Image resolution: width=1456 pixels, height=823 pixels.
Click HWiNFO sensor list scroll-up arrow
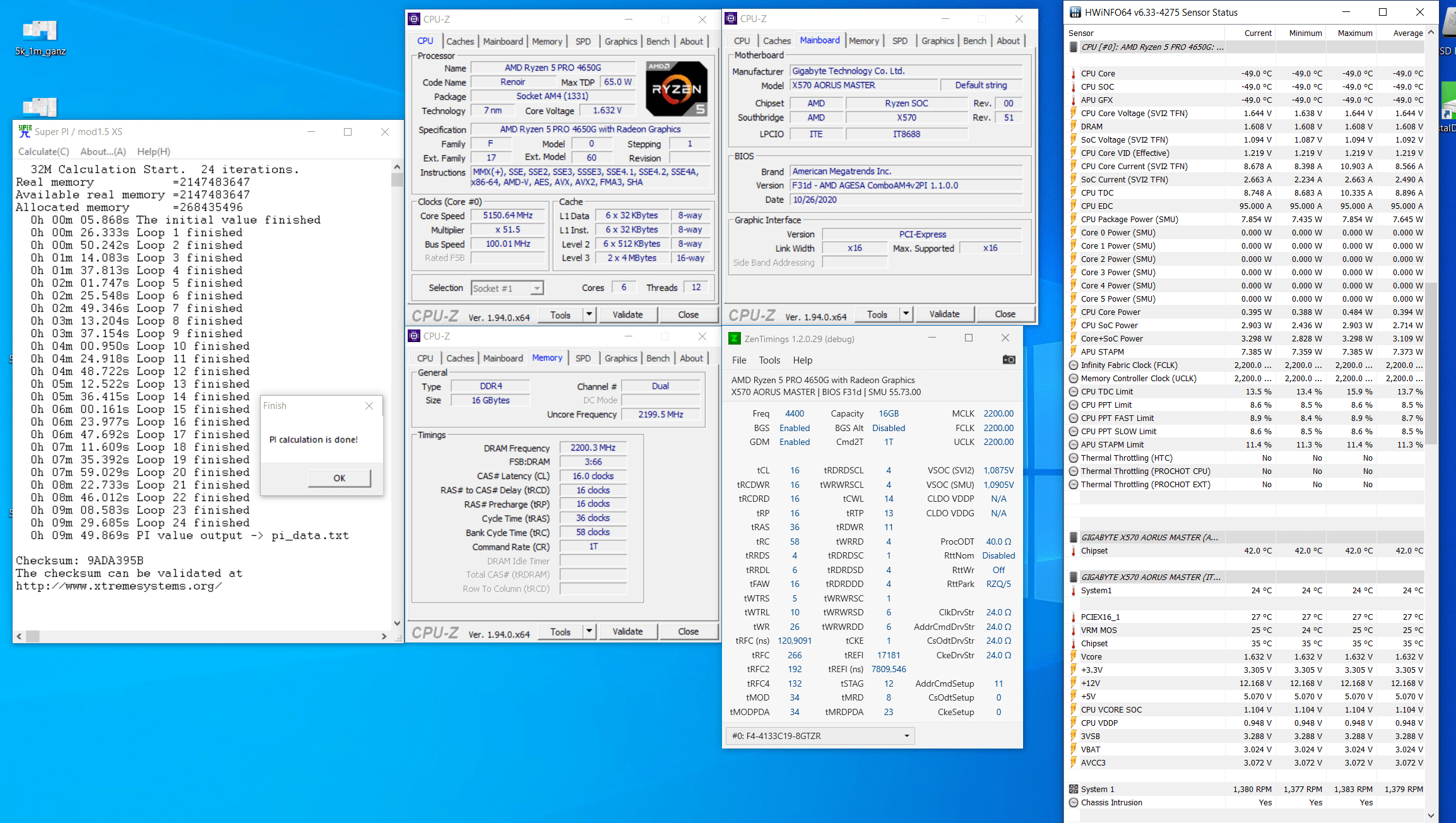[x=1431, y=32]
